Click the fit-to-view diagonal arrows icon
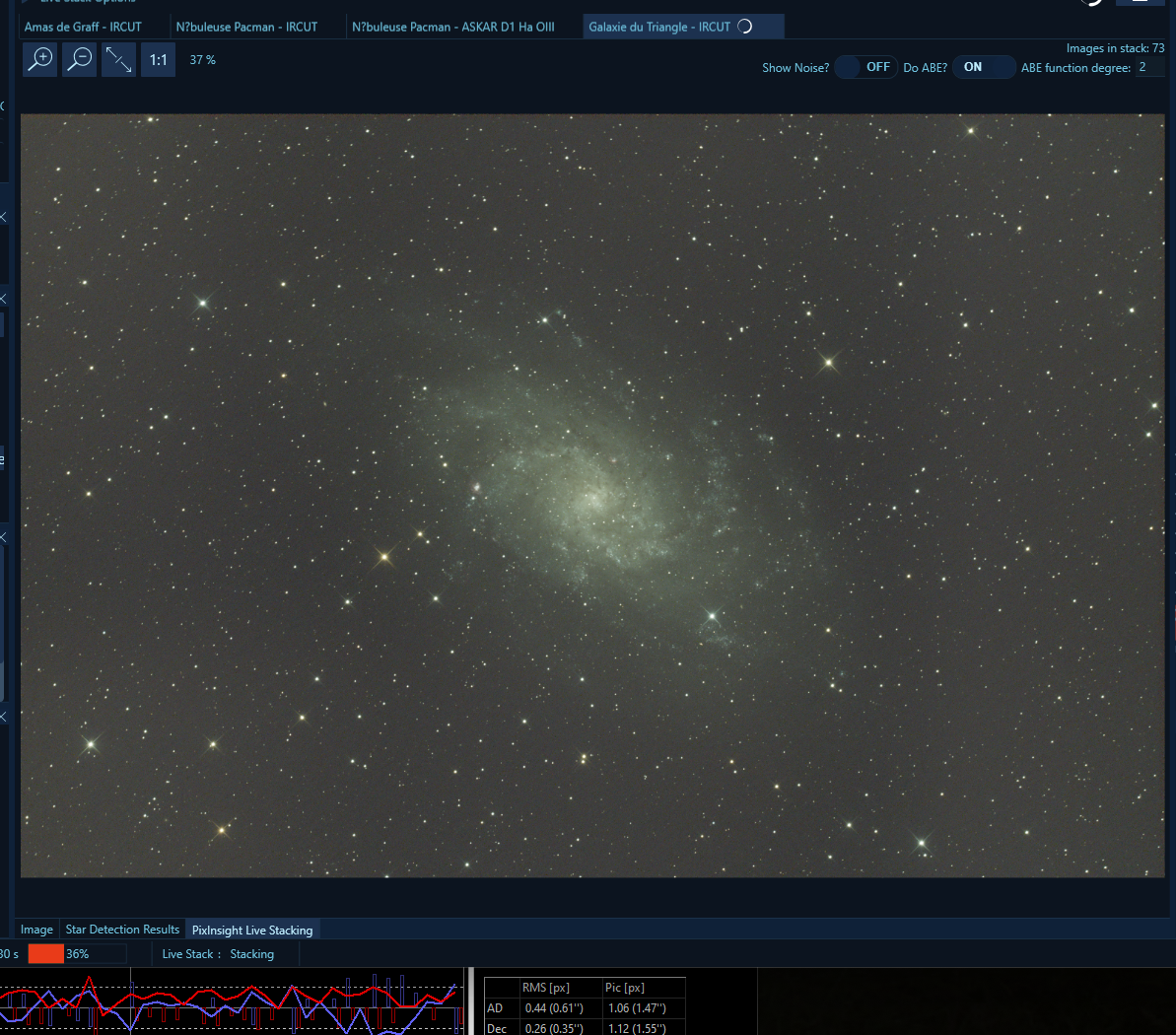 [x=118, y=59]
